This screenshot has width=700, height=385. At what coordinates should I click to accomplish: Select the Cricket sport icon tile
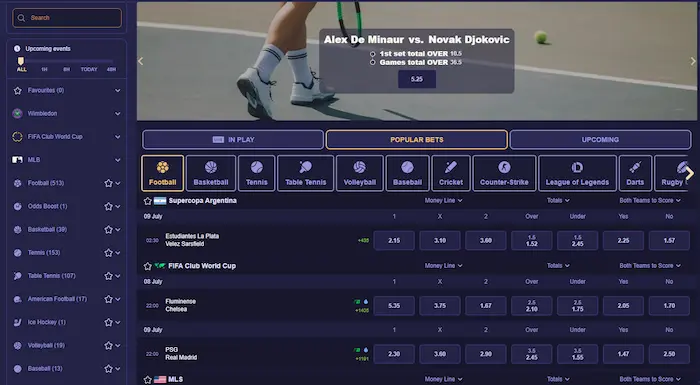coord(451,173)
